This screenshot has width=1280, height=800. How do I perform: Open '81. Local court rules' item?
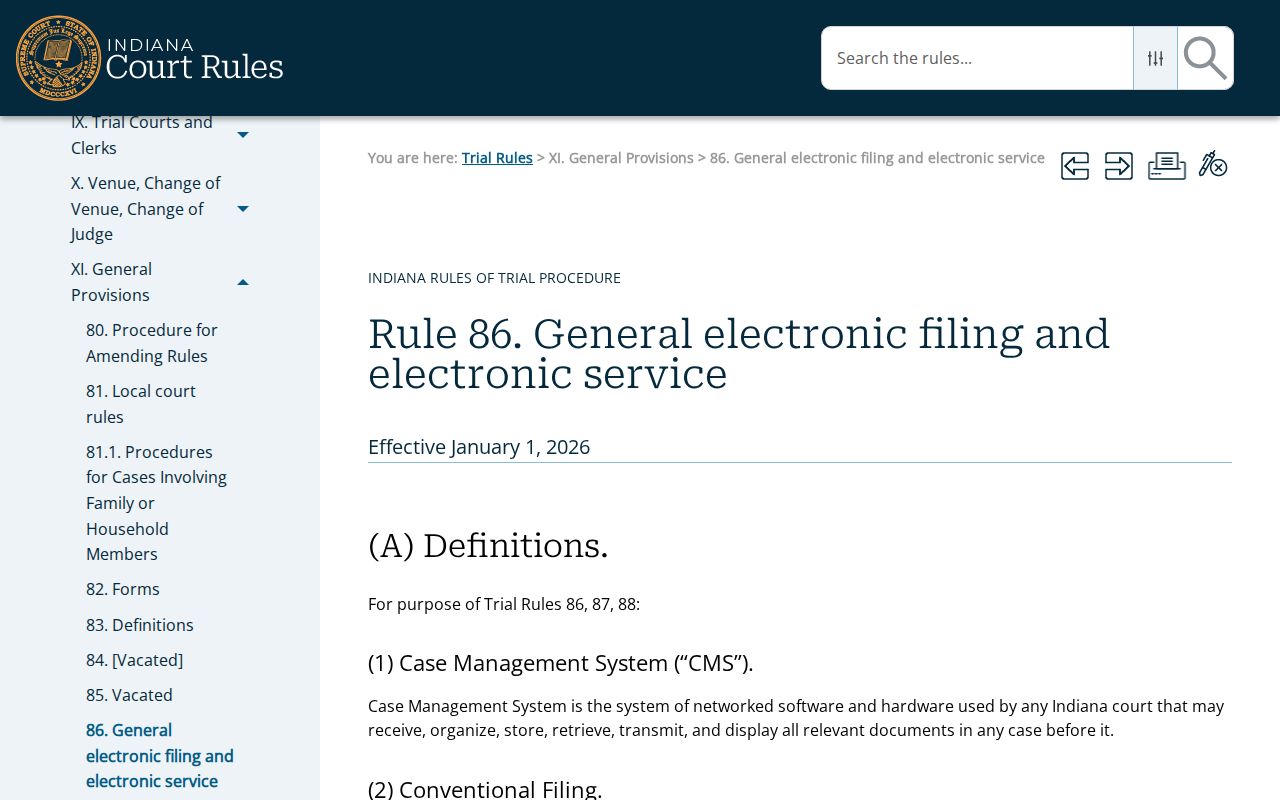tap(141, 404)
